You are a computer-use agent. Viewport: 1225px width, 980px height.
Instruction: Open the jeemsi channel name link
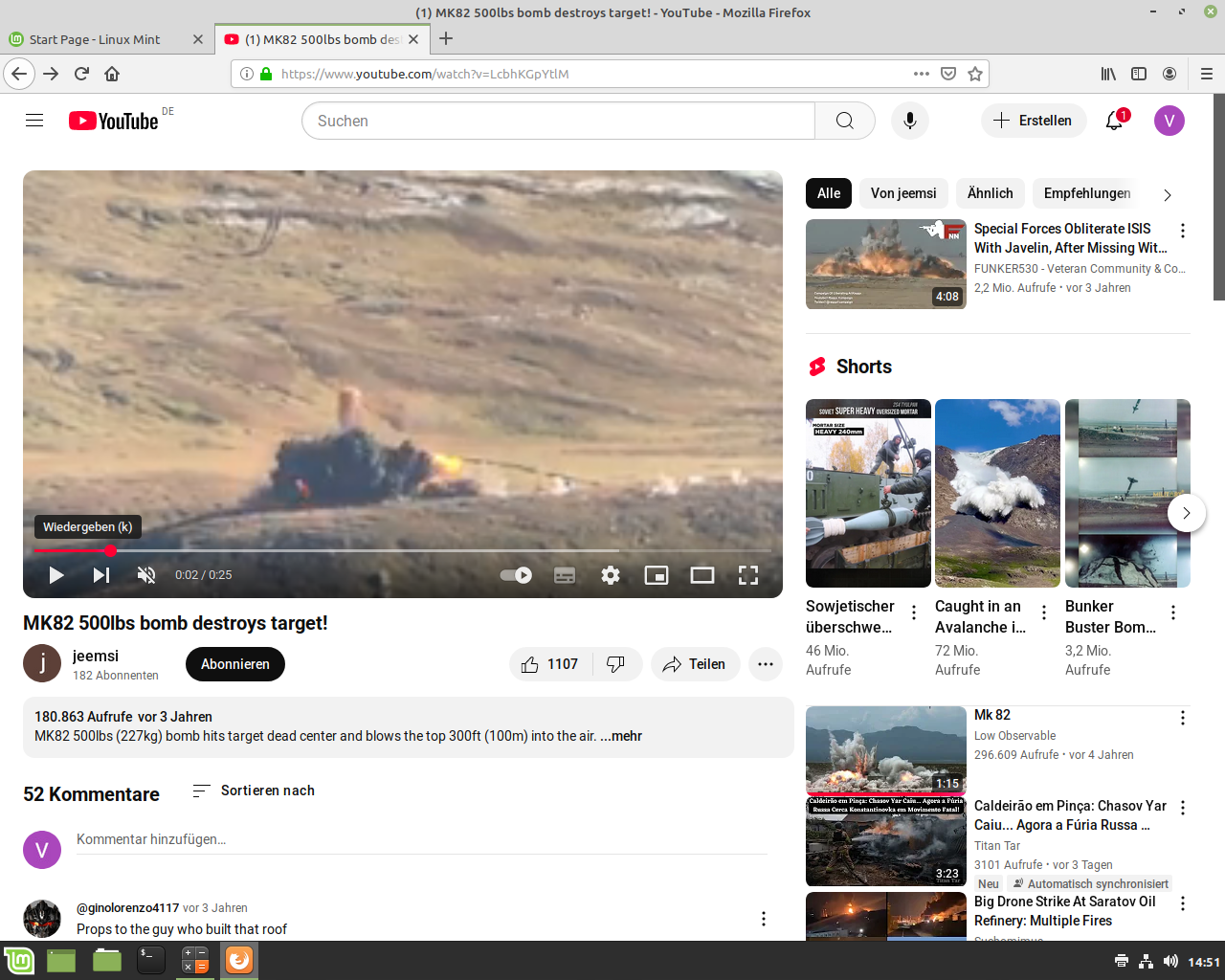(x=96, y=656)
